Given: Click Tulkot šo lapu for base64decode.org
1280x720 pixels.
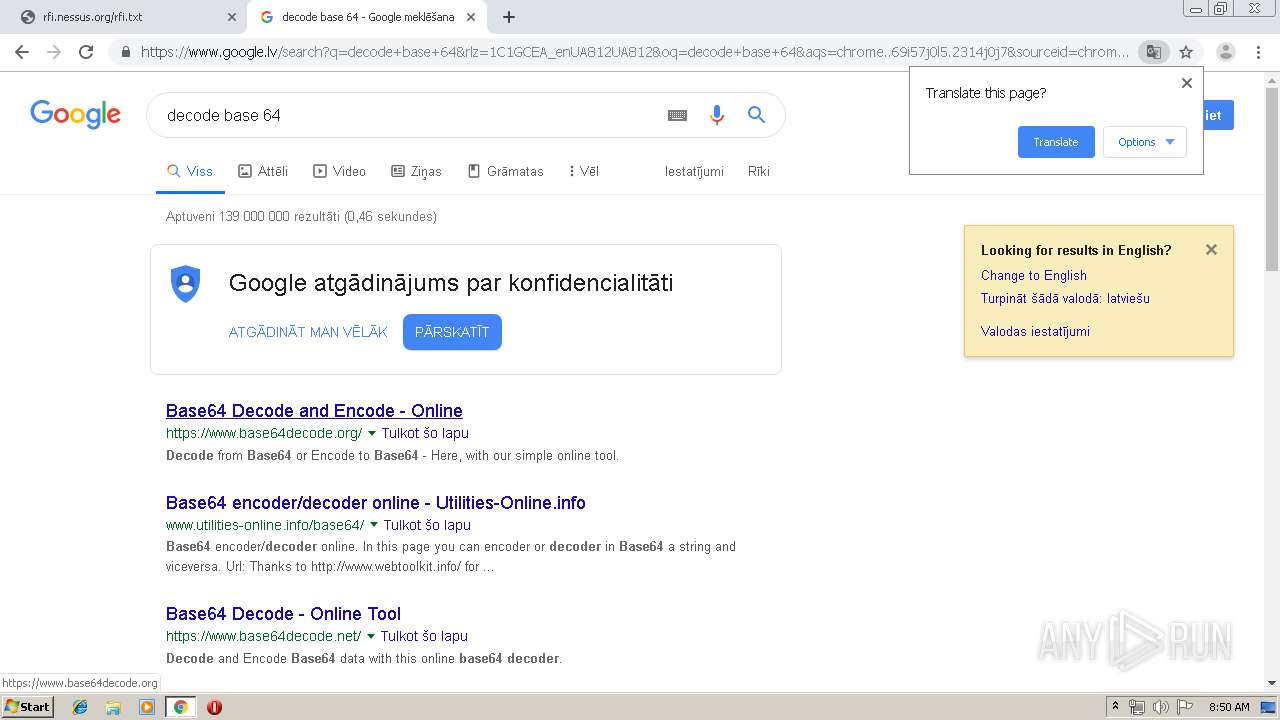Looking at the screenshot, I should point(425,433).
